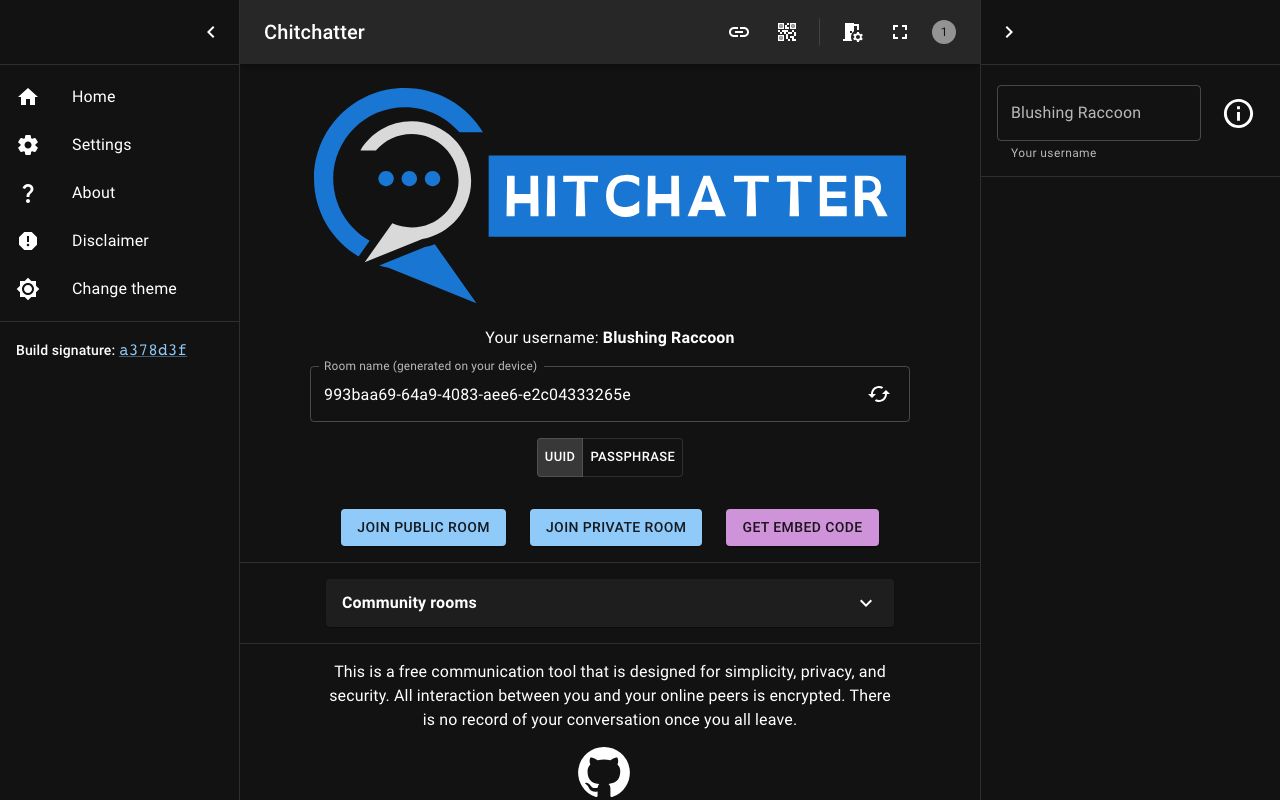The width and height of the screenshot is (1280, 800).
Task: Open build signature a378d3f link
Action: [x=153, y=350]
